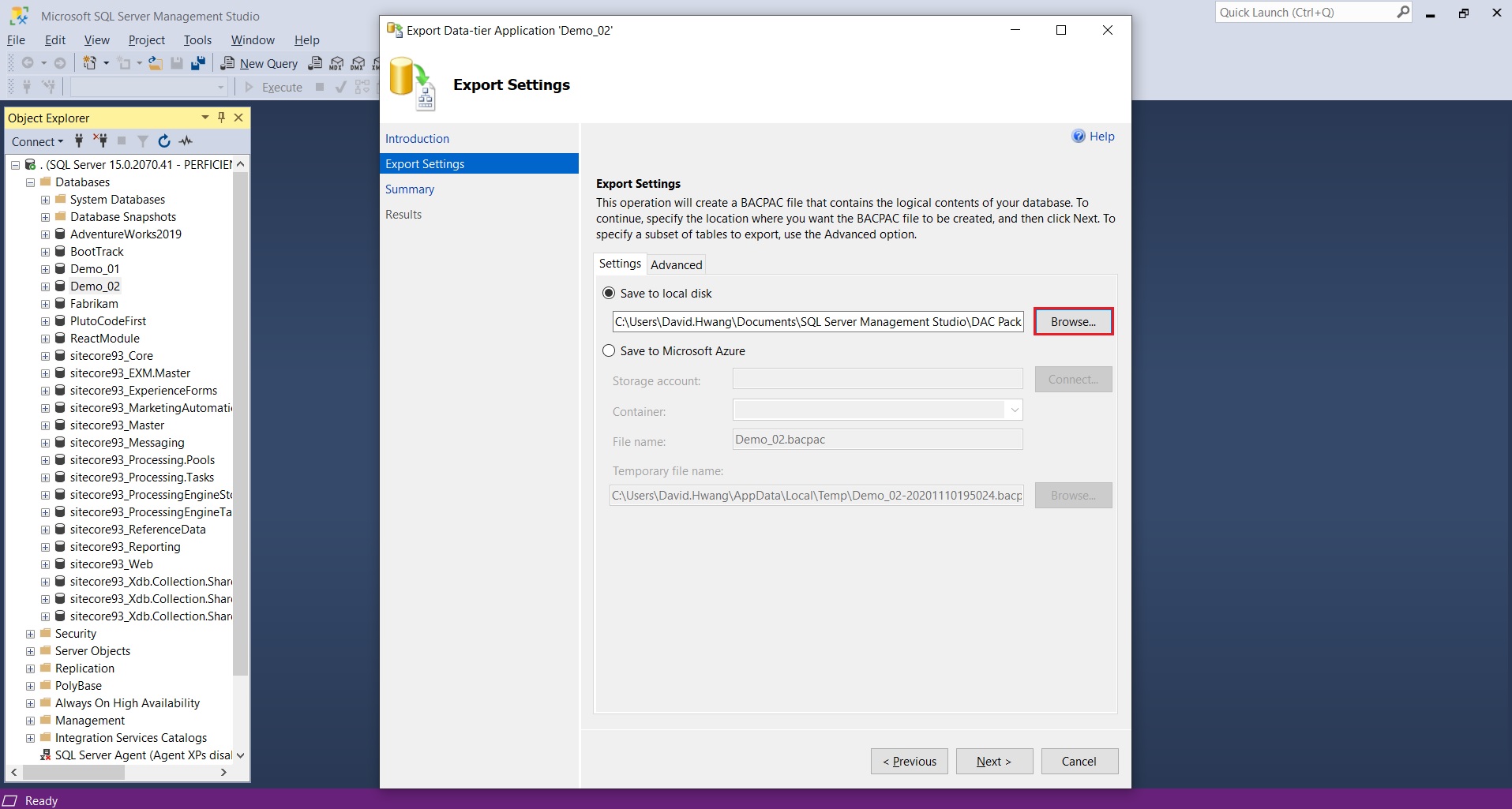Screen dimensions: 1512x809
Task: Click the Connect Object Explorer plug icon
Action: 79,141
